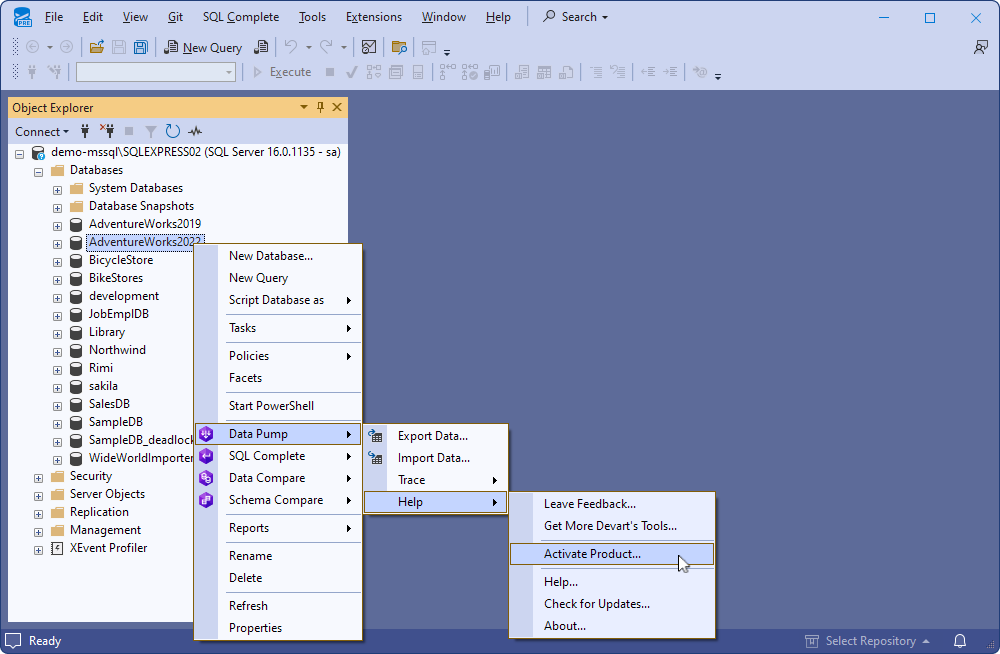Click the Schema Compare purple icon
Viewport: 1000px width, 654px height.
(x=206, y=500)
